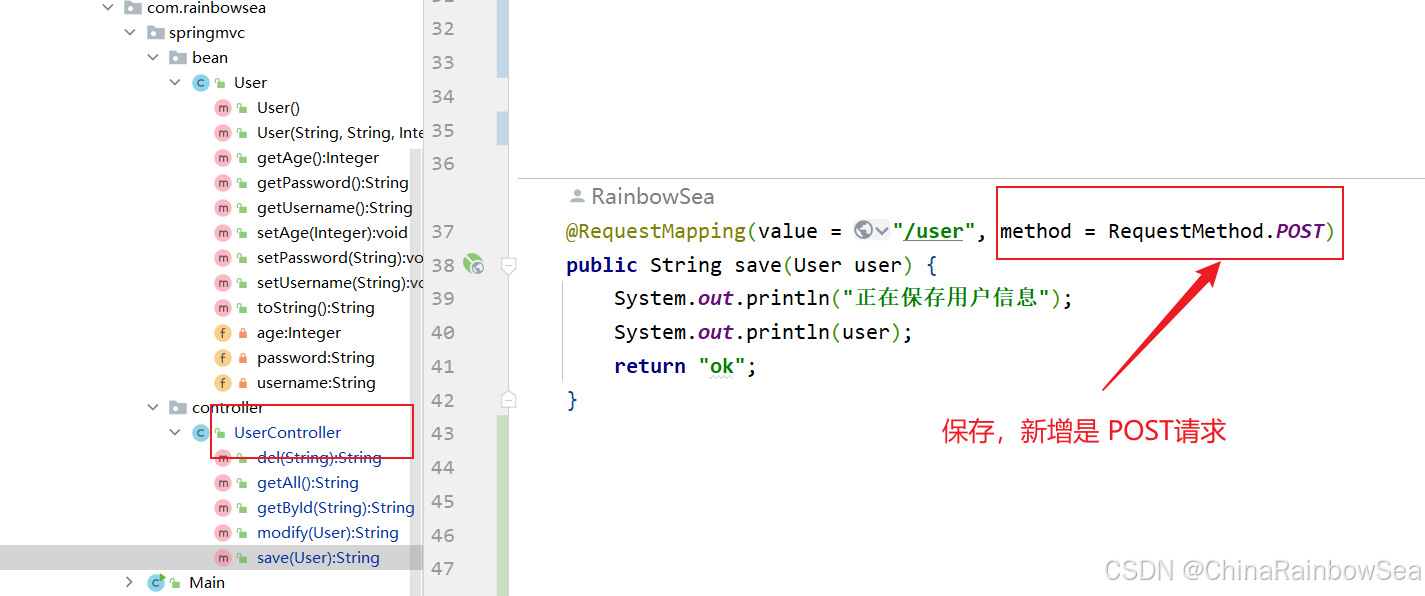Image resolution: width=1425 pixels, height=596 pixels.
Task: Select the UserController class node
Action: (287, 433)
